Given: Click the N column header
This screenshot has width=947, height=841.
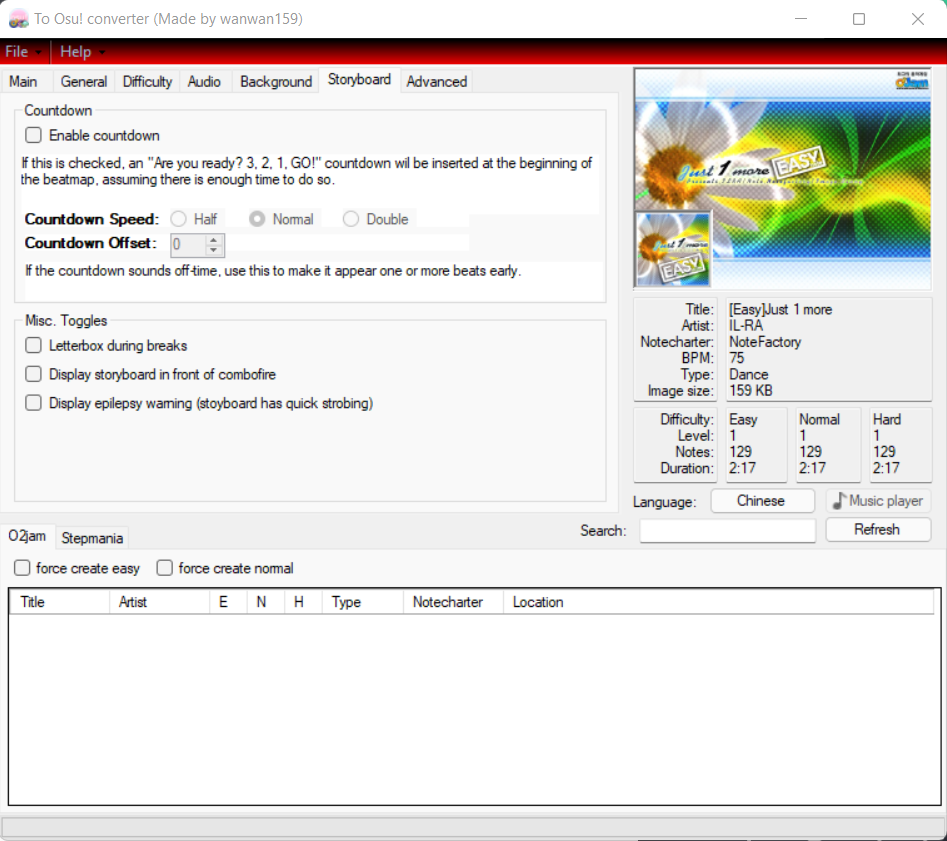Looking at the screenshot, I should point(266,602).
